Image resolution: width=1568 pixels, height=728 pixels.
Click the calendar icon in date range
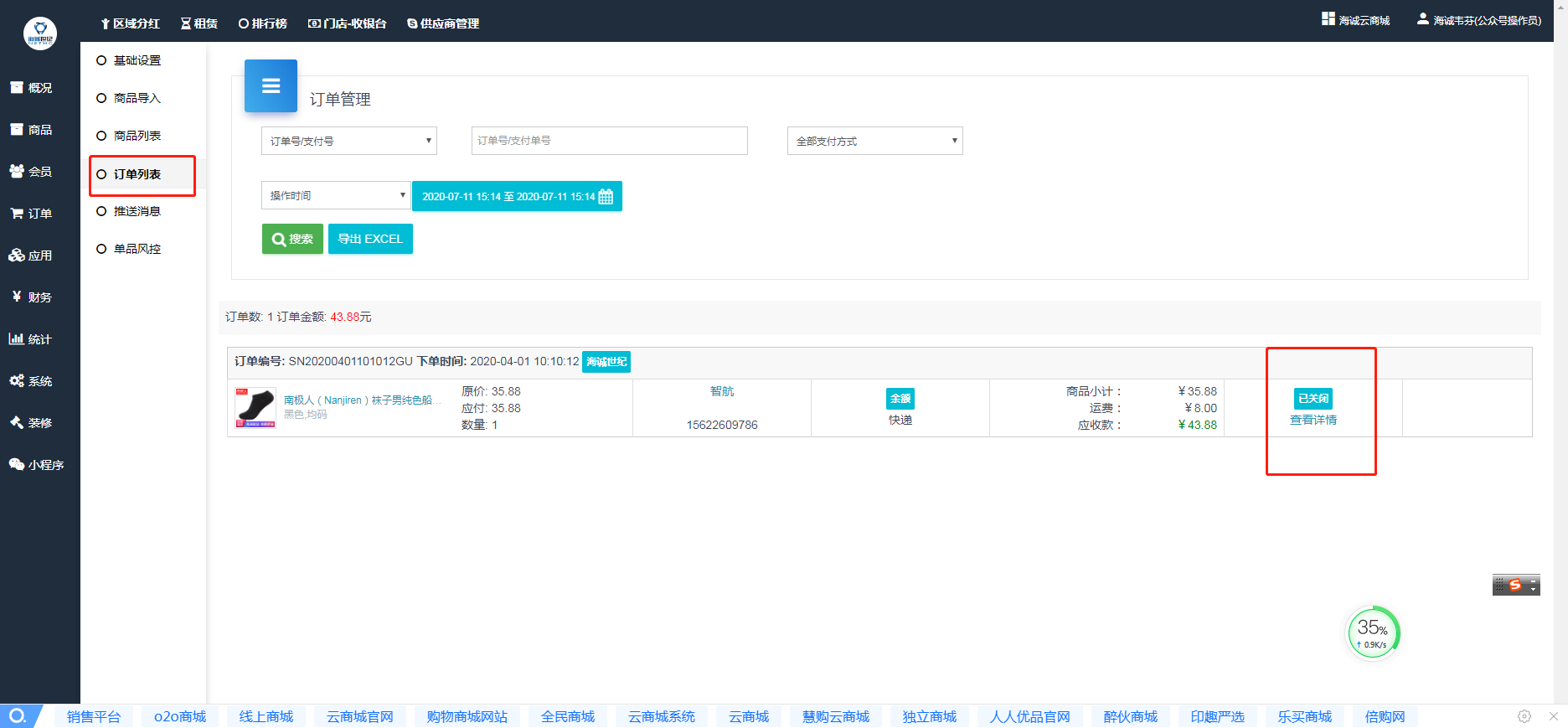coord(606,197)
